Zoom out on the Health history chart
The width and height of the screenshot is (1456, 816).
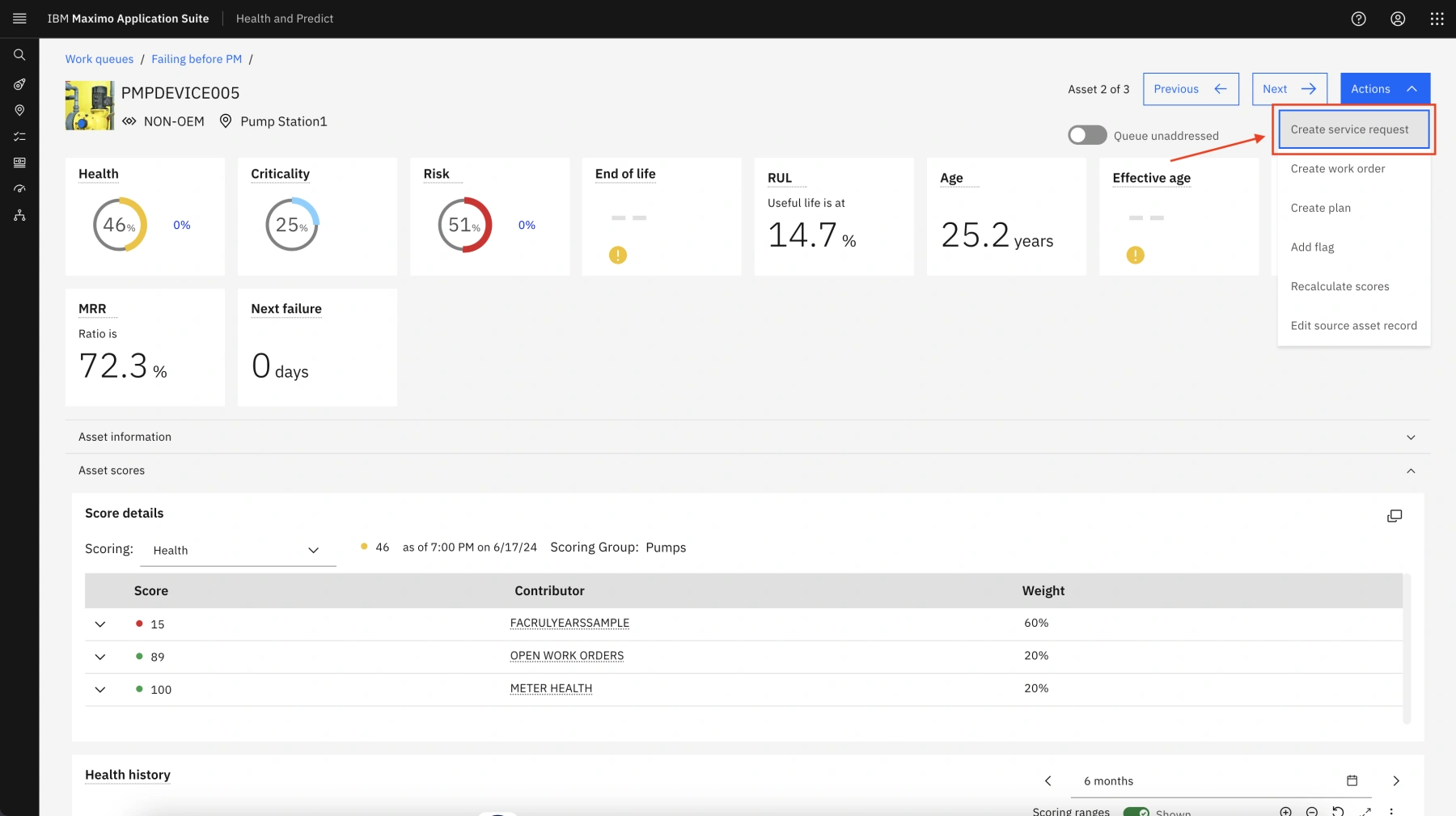pos(1312,811)
